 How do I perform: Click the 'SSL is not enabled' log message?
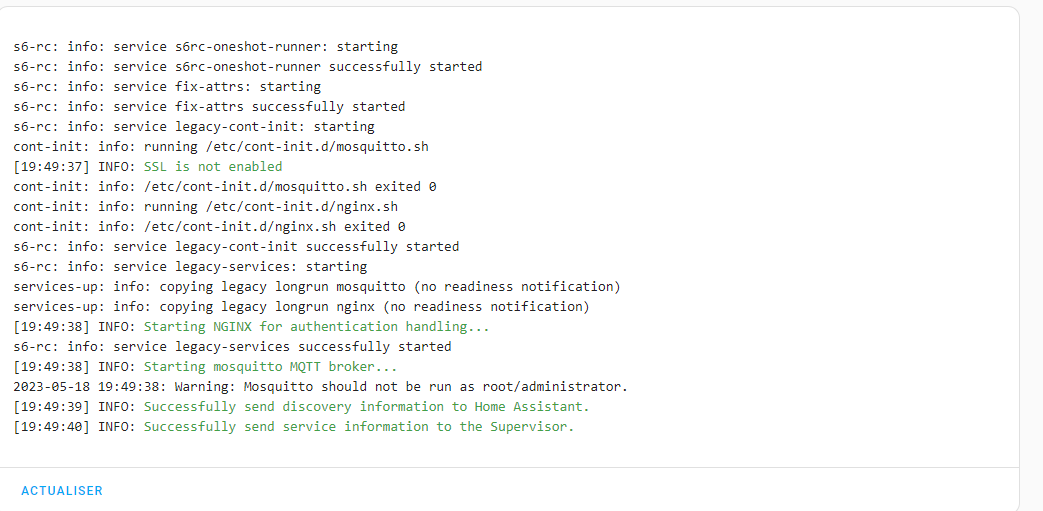213,167
